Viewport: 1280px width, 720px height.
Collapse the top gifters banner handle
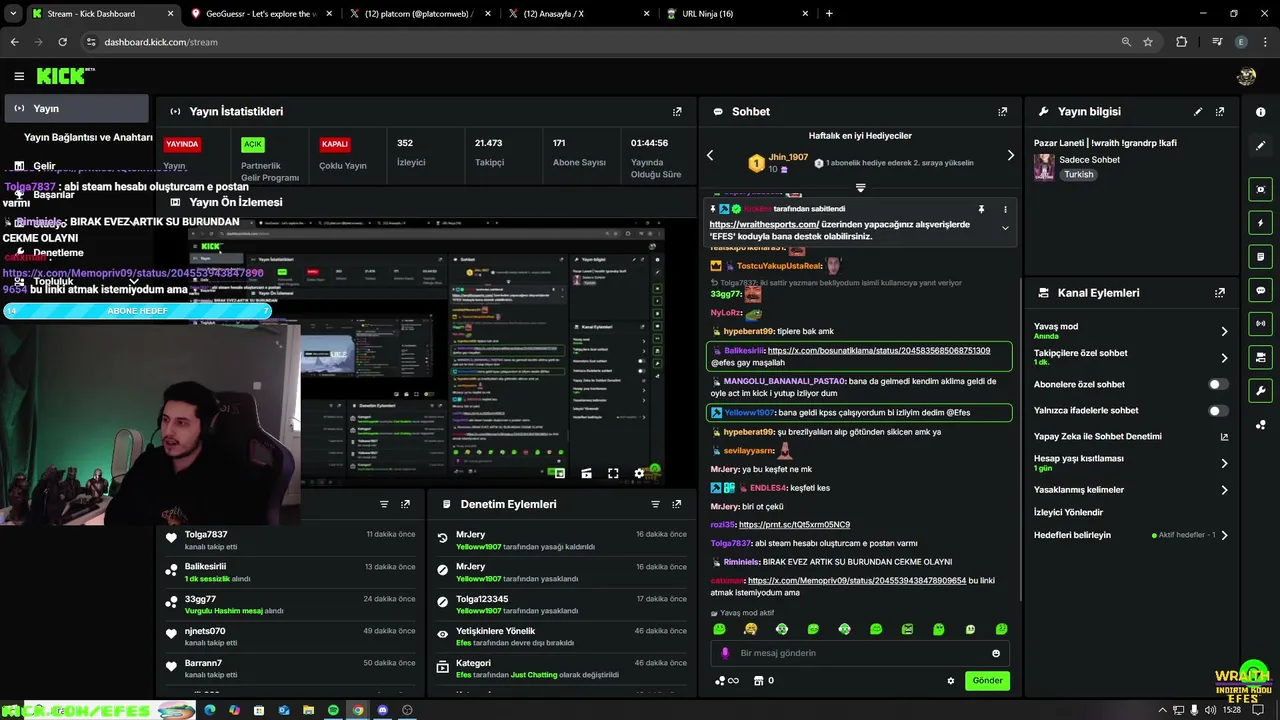pyautogui.click(x=860, y=188)
